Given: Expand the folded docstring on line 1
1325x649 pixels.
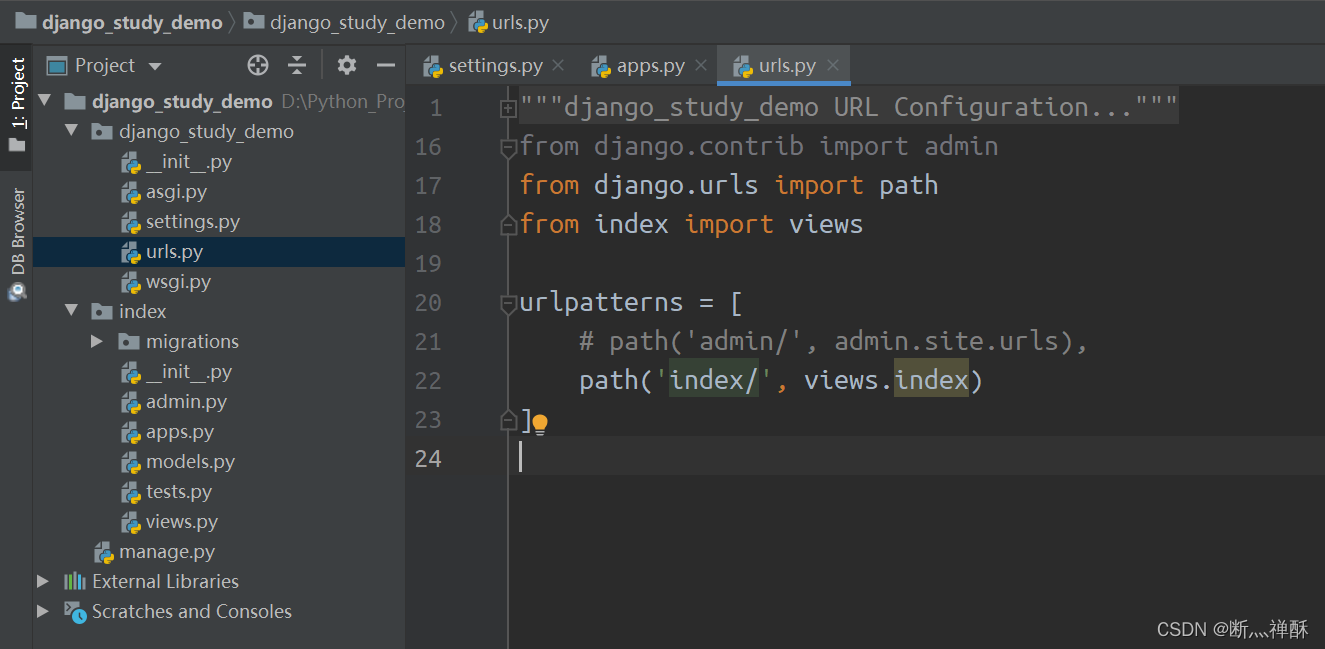Looking at the screenshot, I should point(508,107).
